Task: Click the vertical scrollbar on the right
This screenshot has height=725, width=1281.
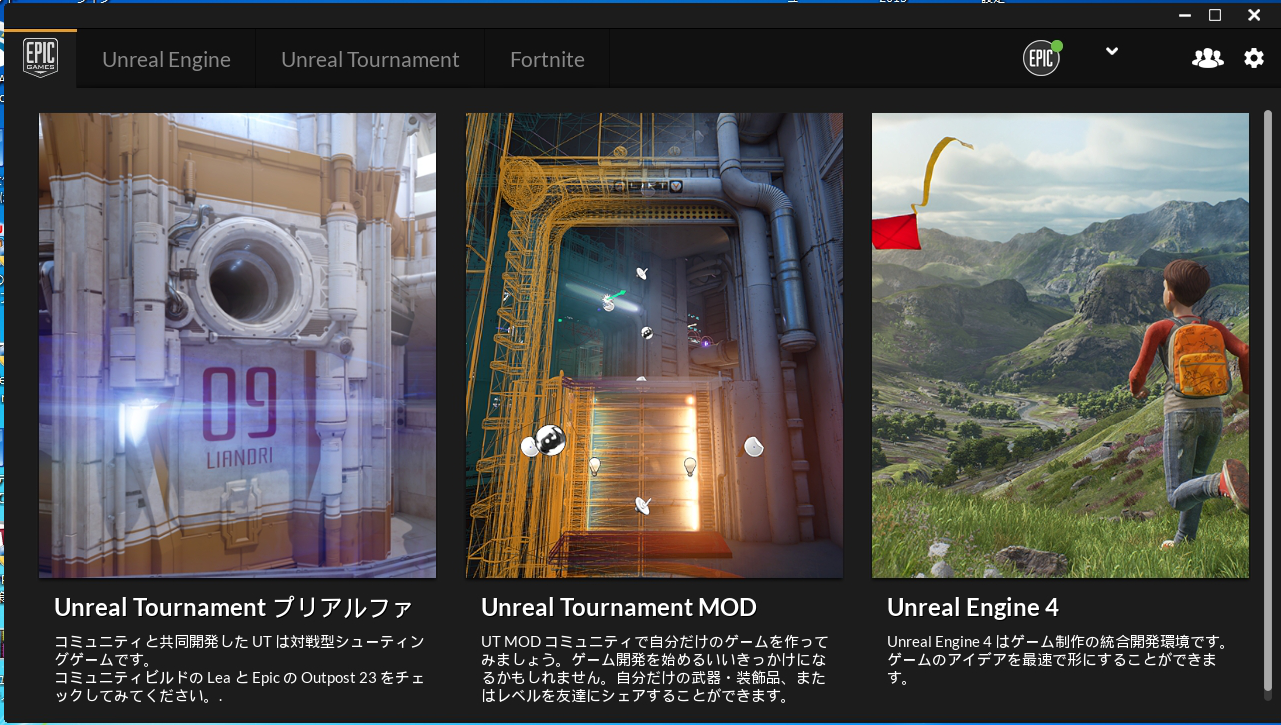Action: coord(1268,400)
